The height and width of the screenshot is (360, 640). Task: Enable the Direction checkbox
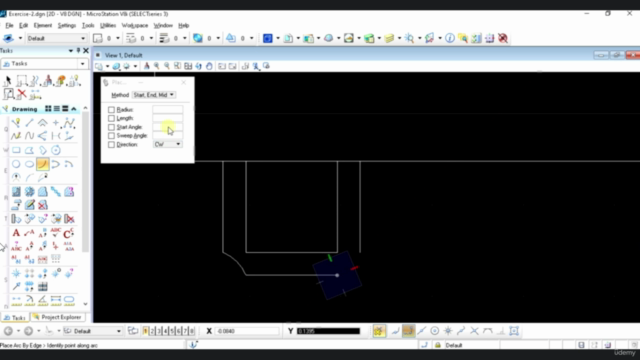coord(111,145)
